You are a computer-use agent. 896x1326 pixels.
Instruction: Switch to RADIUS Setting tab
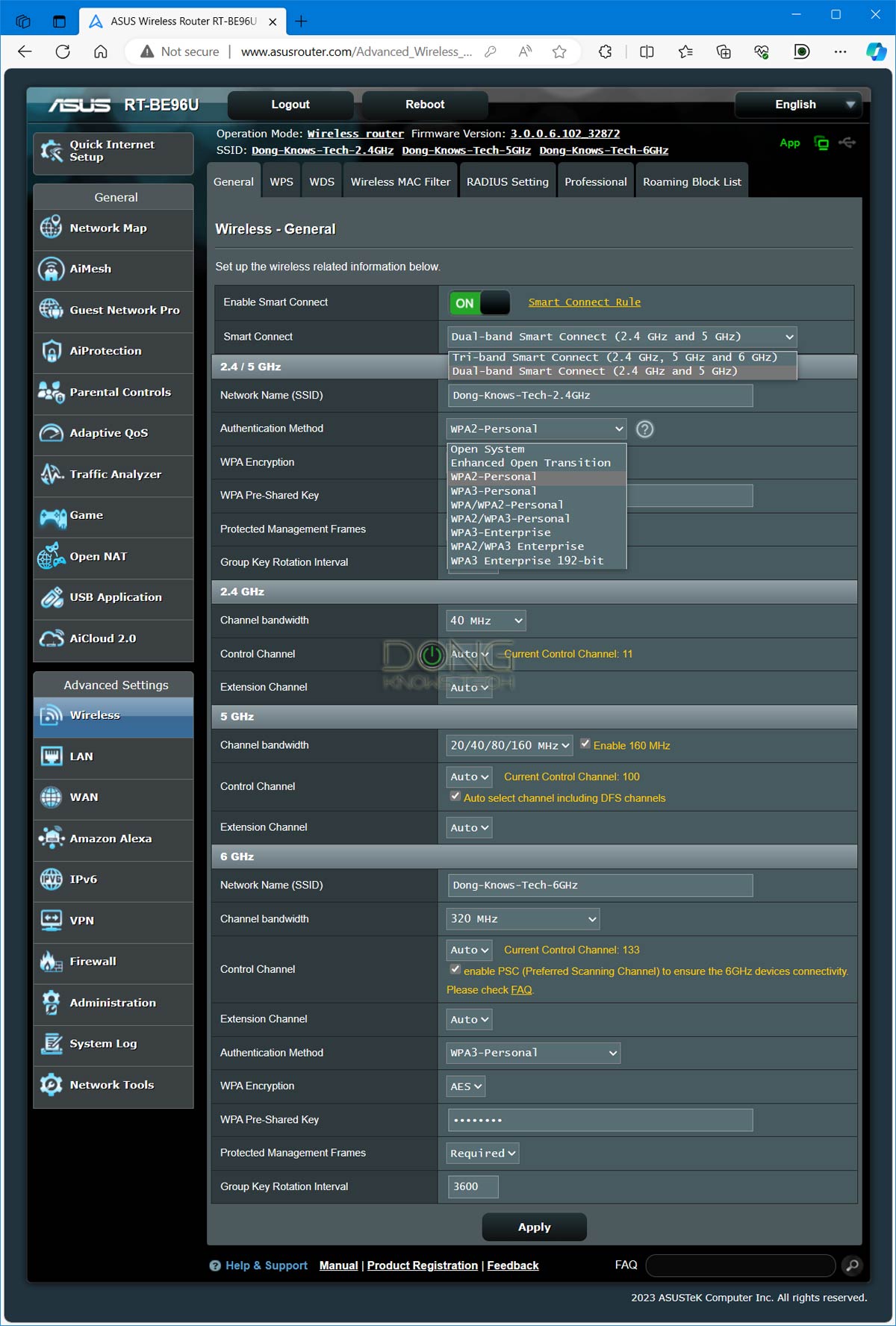[x=508, y=182]
